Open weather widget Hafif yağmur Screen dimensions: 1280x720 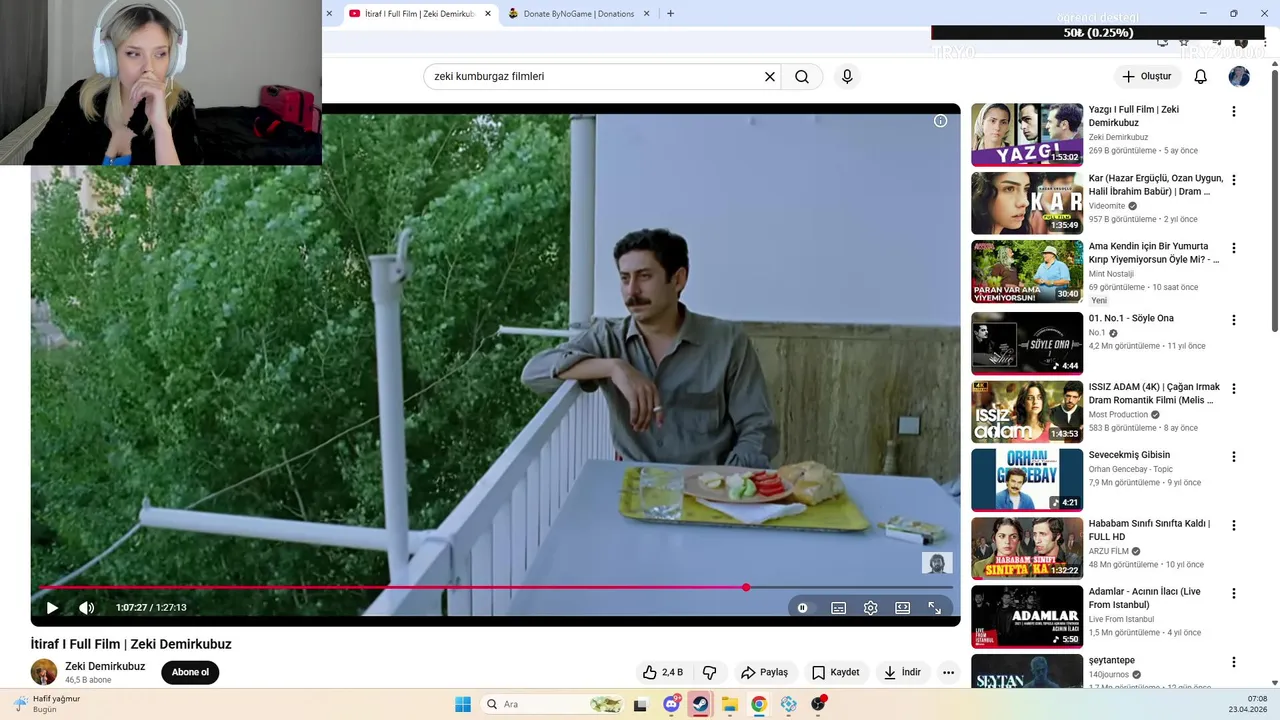(46, 704)
